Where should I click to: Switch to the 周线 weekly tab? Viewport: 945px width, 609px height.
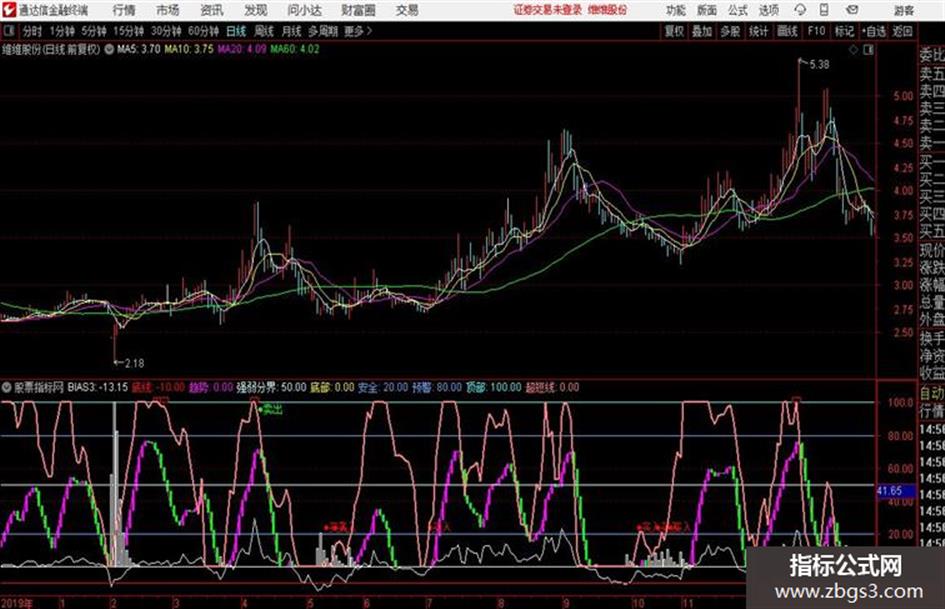coord(264,31)
